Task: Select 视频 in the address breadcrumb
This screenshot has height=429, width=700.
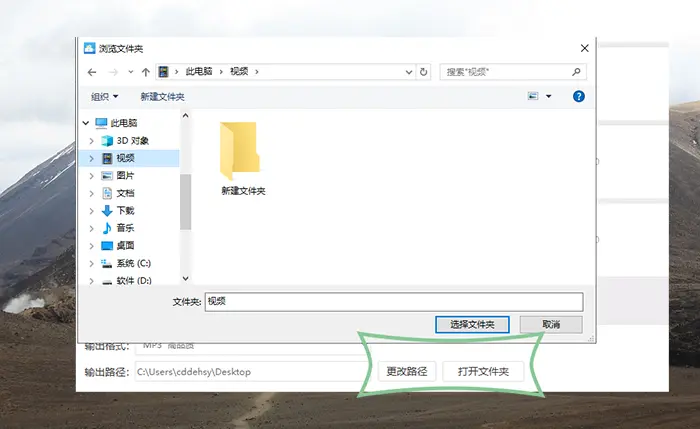Action: (x=239, y=71)
